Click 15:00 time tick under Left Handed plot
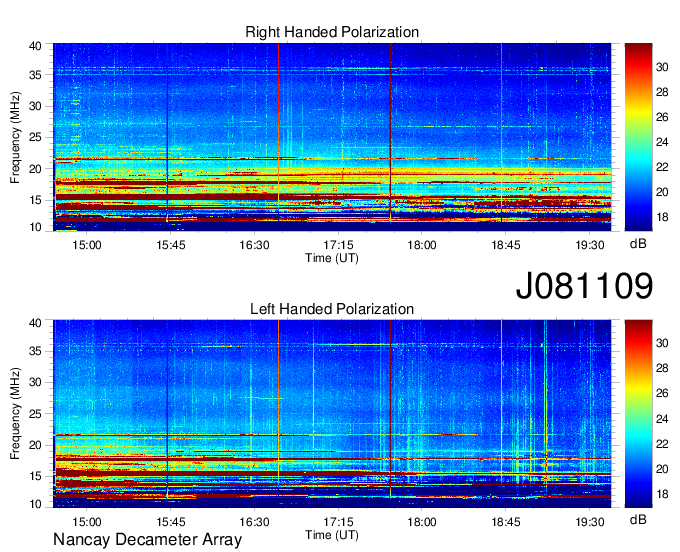This screenshot has height=552, width=680. 87,522
